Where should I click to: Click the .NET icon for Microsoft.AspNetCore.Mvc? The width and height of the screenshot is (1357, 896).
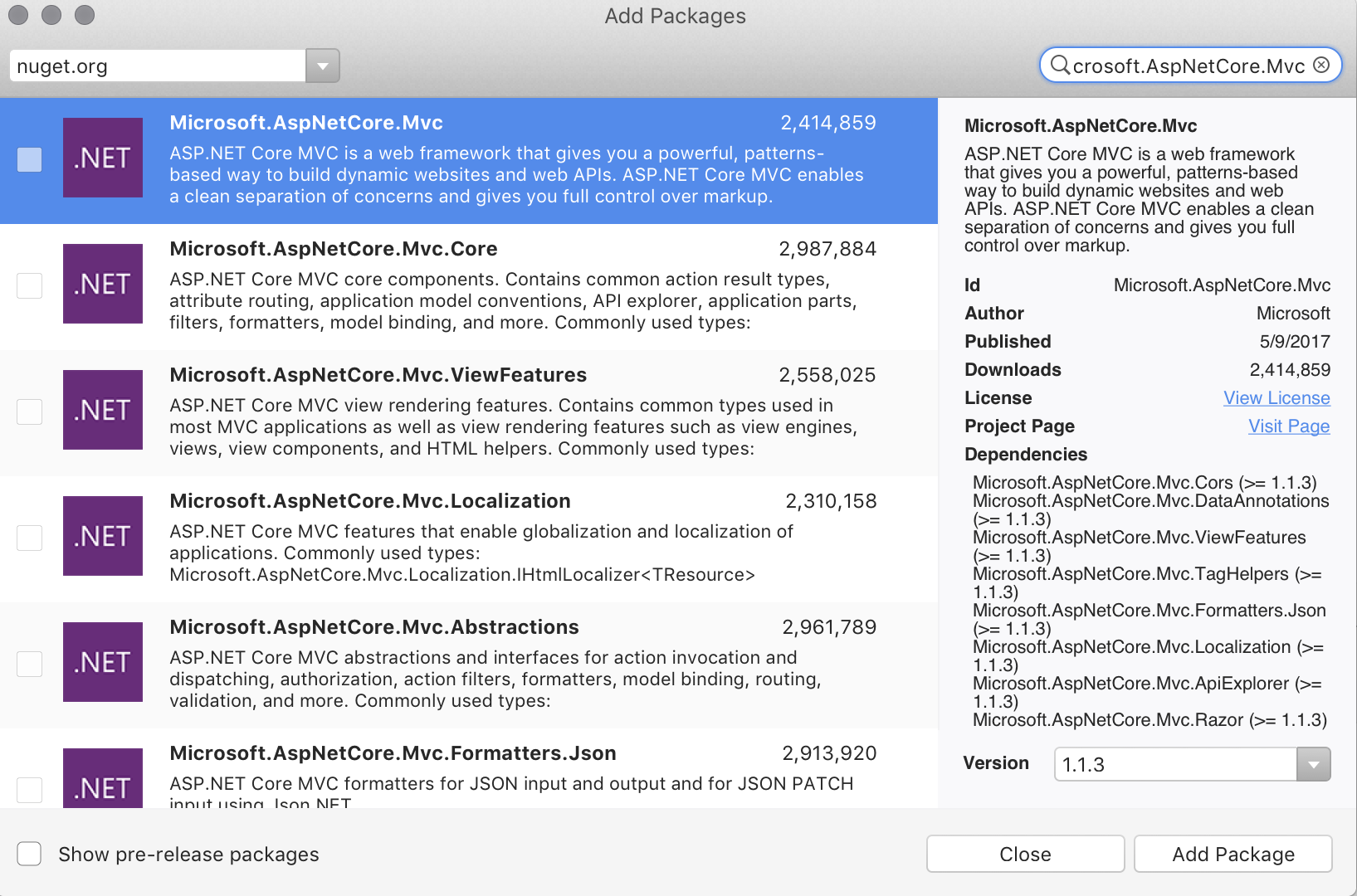103,158
